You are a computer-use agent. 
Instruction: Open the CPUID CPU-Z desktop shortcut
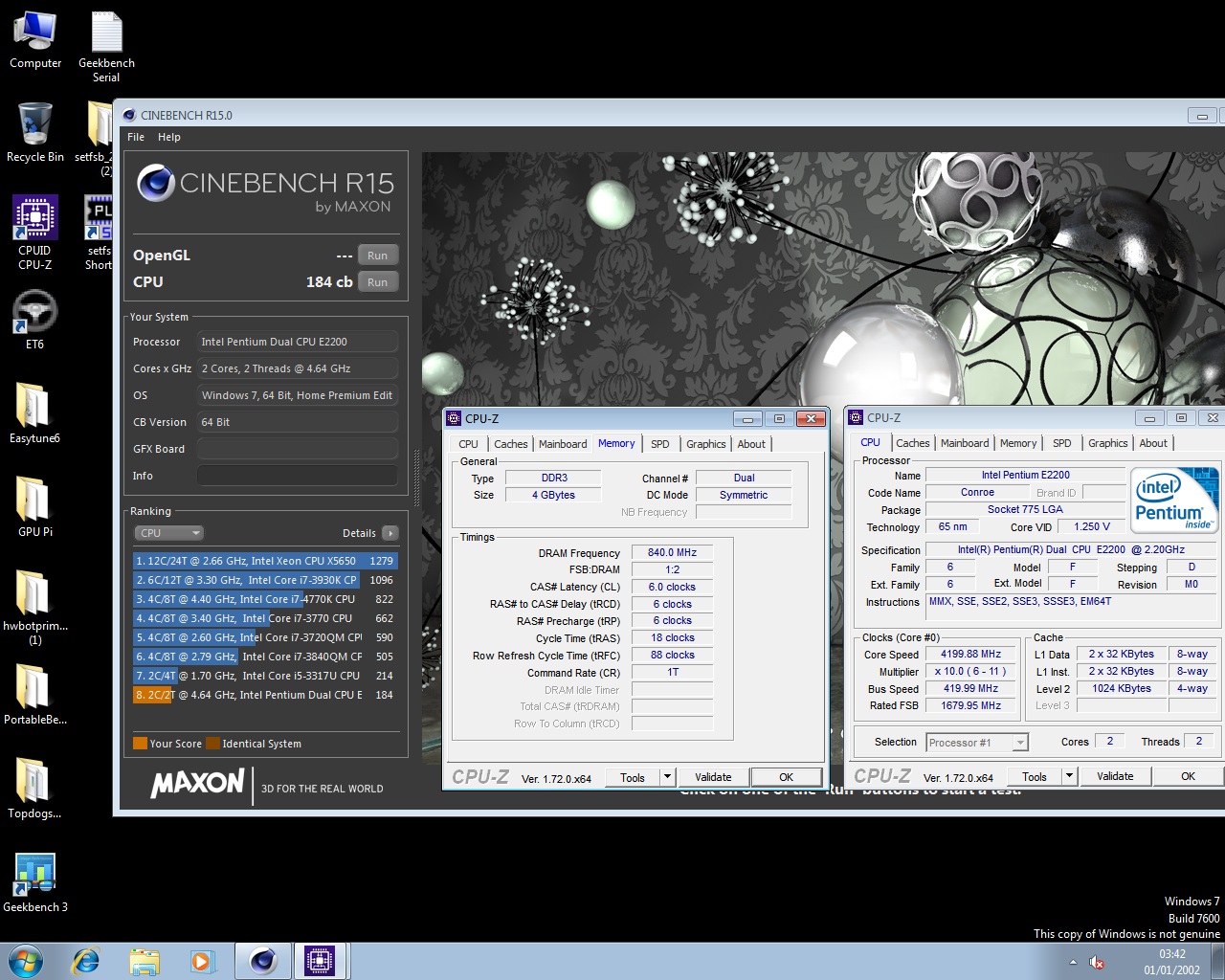pyautogui.click(x=35, y=232)
